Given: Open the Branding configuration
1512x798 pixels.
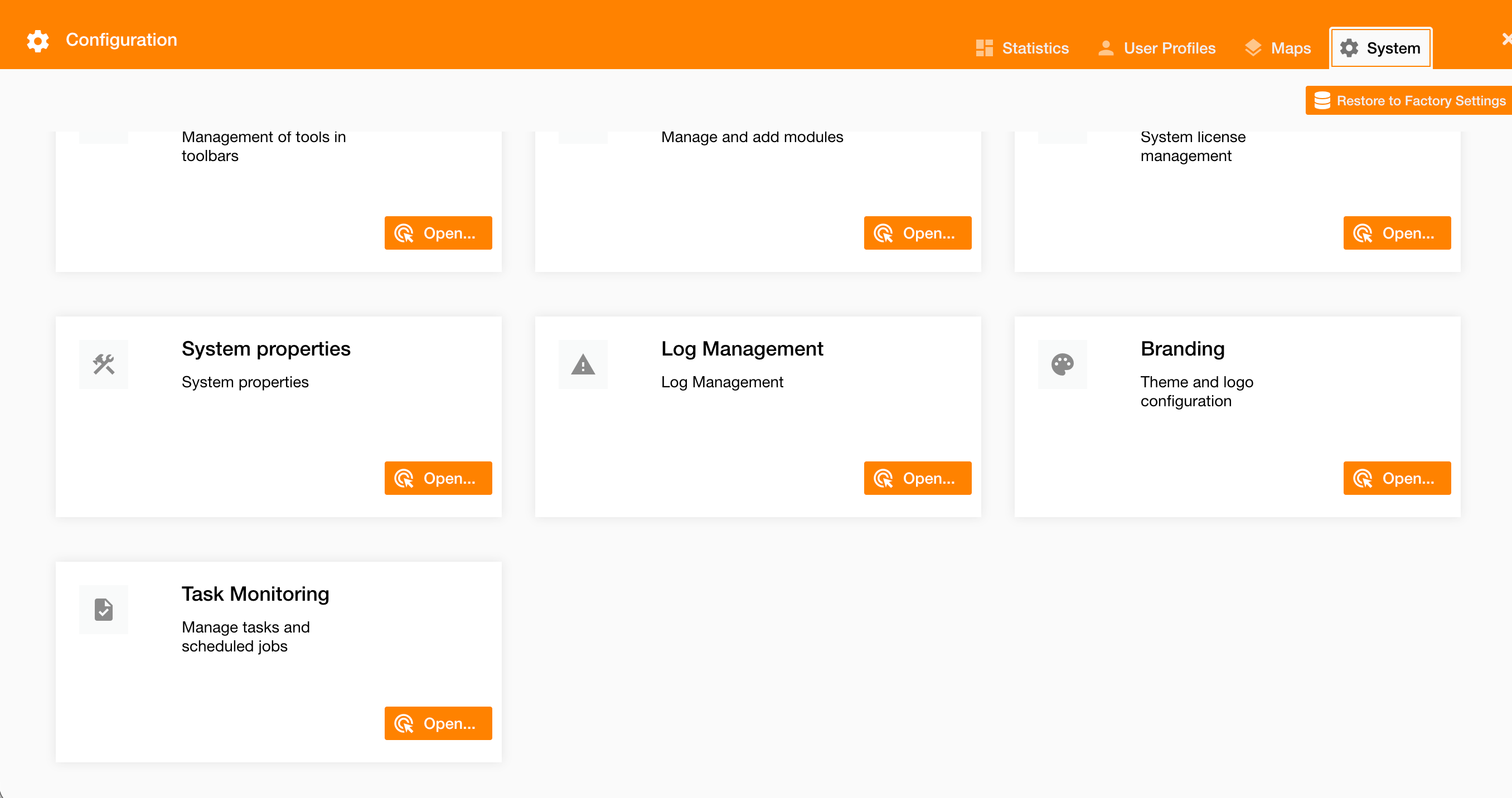Looking at the screenshot, I should tap(1397, 478).
